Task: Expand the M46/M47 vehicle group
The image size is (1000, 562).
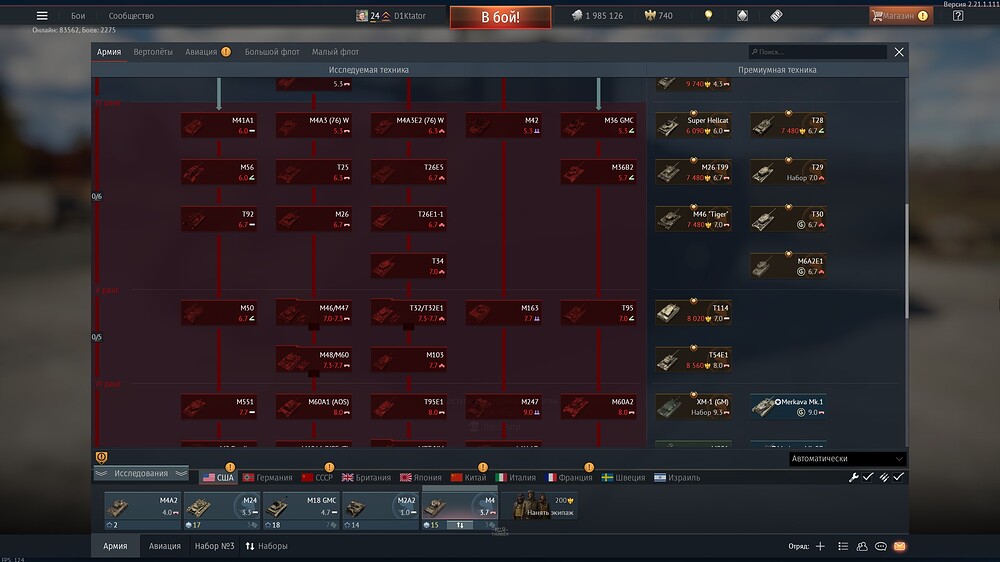Action: point(314,313)
